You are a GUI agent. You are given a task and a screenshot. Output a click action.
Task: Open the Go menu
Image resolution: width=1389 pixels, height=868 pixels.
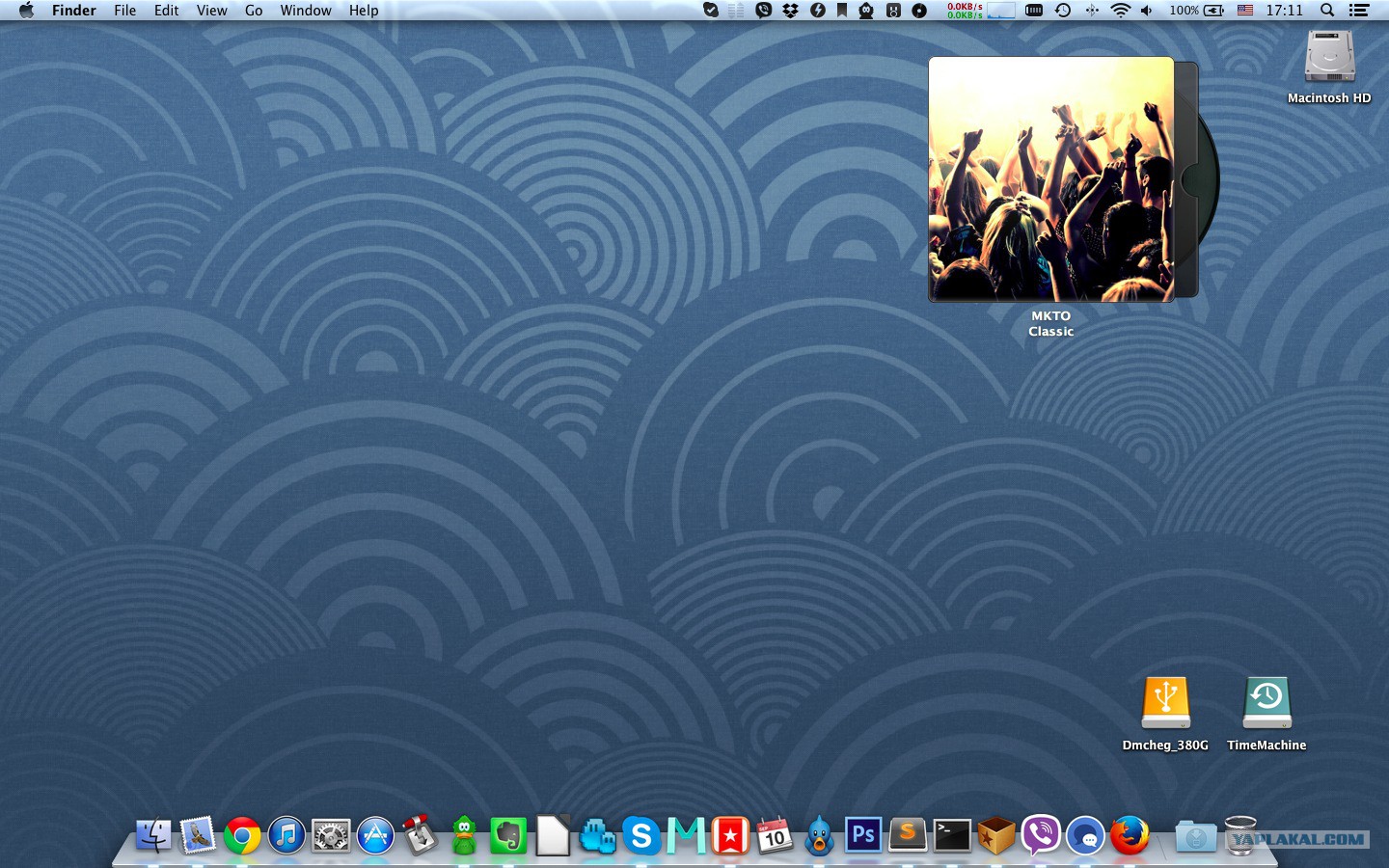point(254,11)
